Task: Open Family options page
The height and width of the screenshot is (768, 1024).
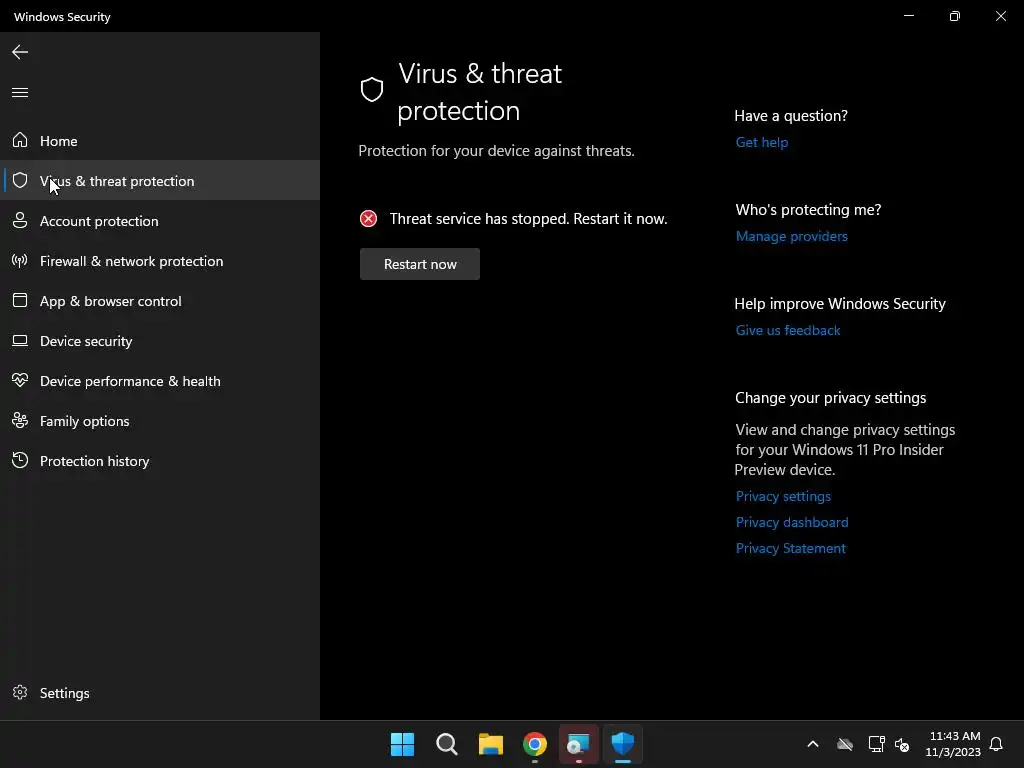Action: 160,421
